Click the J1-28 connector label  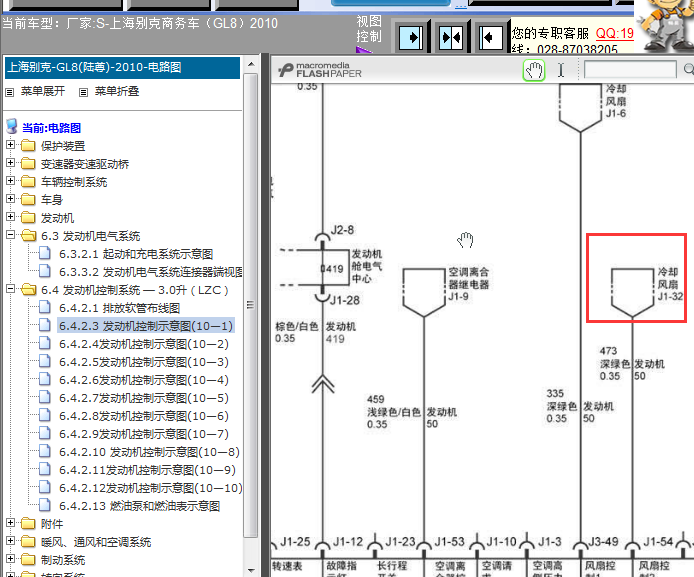[345, 300]
